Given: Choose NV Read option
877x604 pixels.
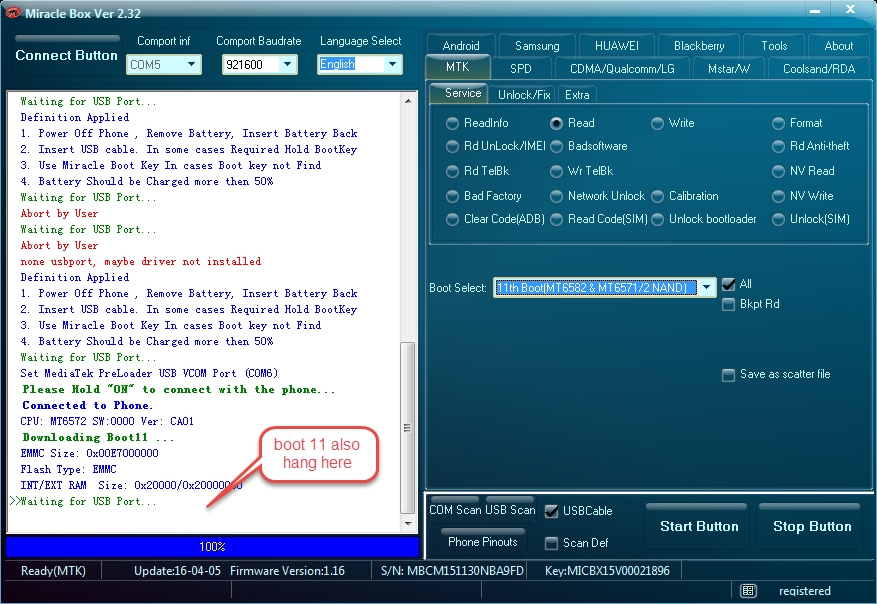Looking at the screenshot, I should tap(779, 171).
